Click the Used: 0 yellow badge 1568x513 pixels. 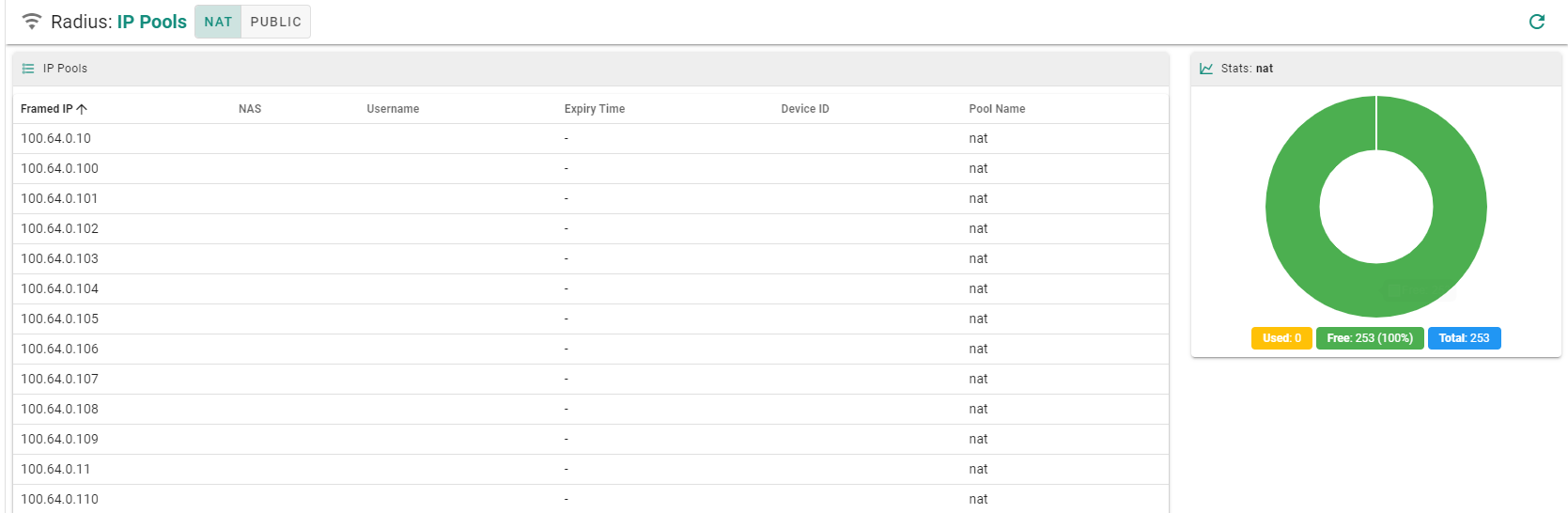tap(1281, 338)
